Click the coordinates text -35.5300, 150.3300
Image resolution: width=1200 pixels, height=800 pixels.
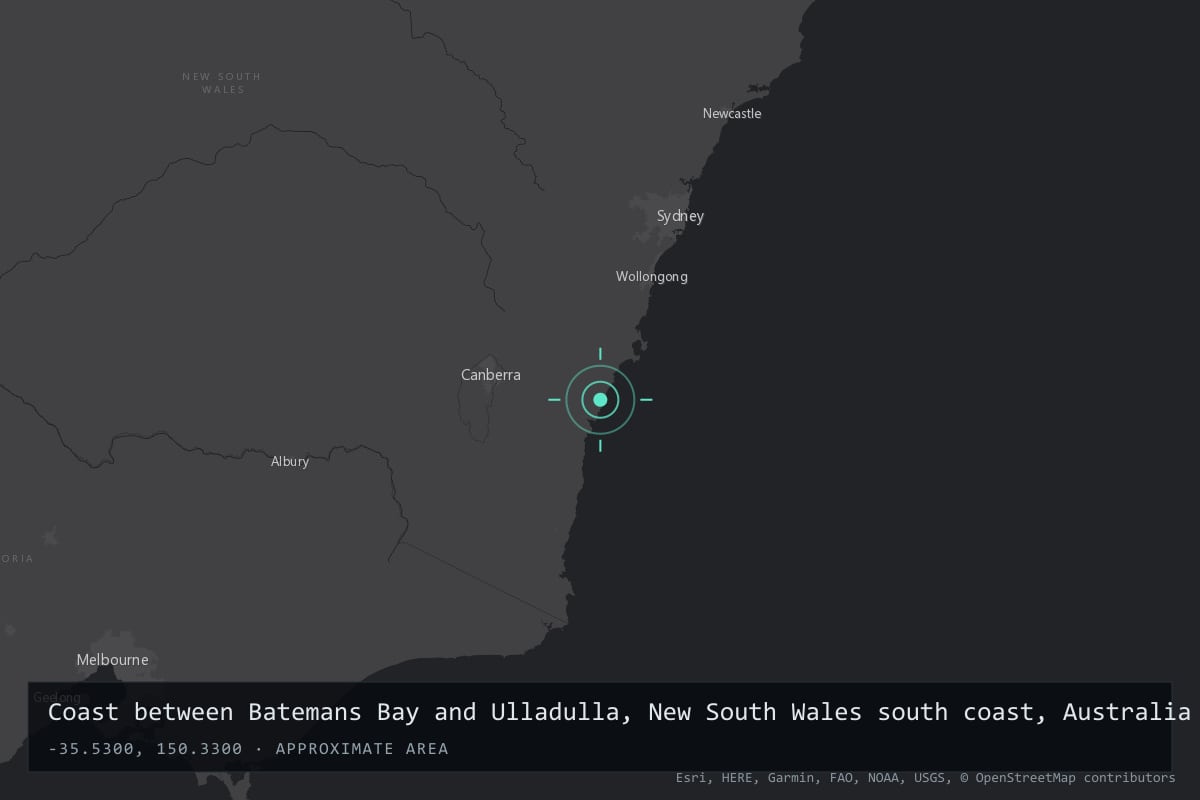pyautogui.click(x=145, y=749)
